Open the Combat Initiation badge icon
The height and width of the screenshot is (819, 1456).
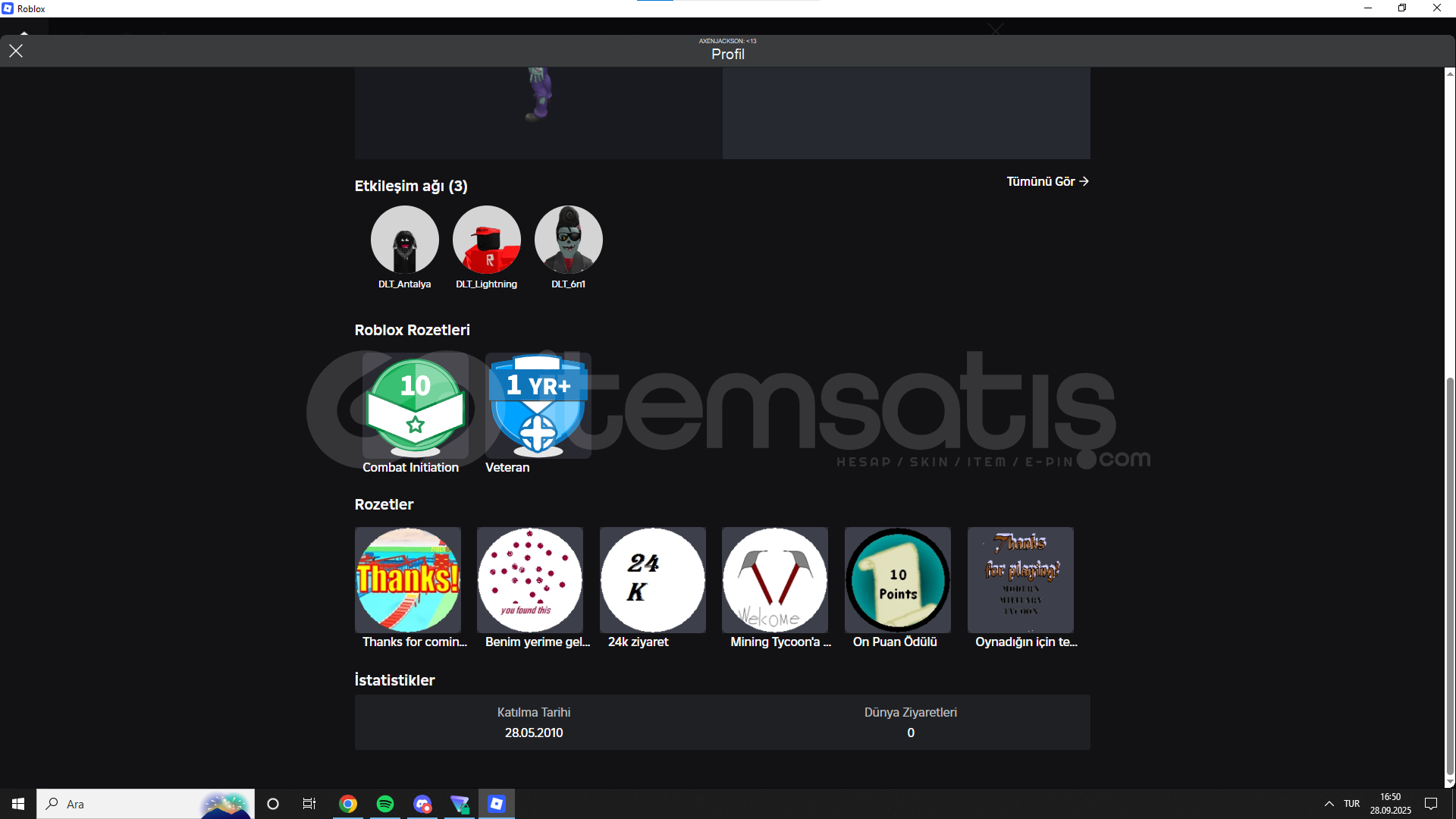pos(416,406)
